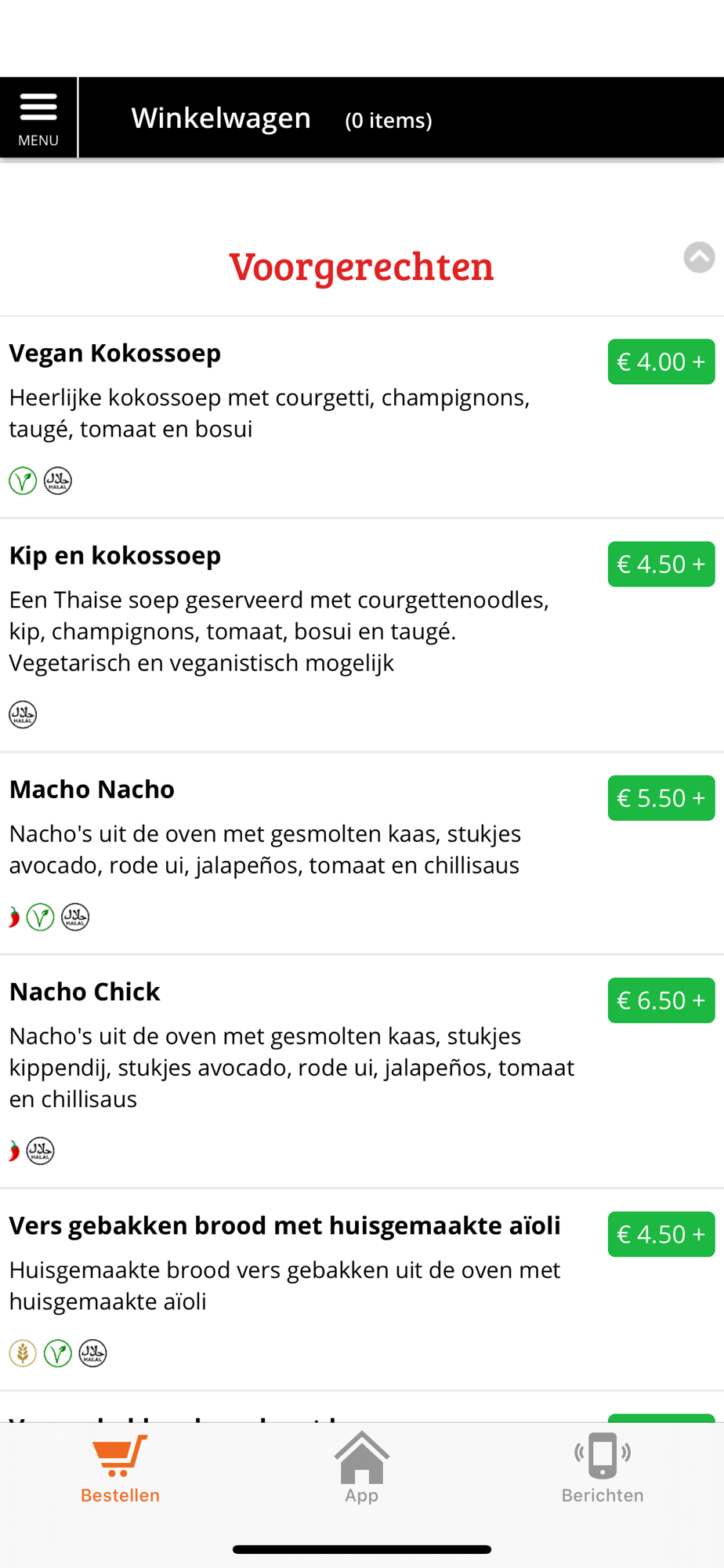The height and width of the screenshot is (1568, 724).
Task: Add Vers gebakken brood met aïoli to cart
Action: click(661, 1233)
